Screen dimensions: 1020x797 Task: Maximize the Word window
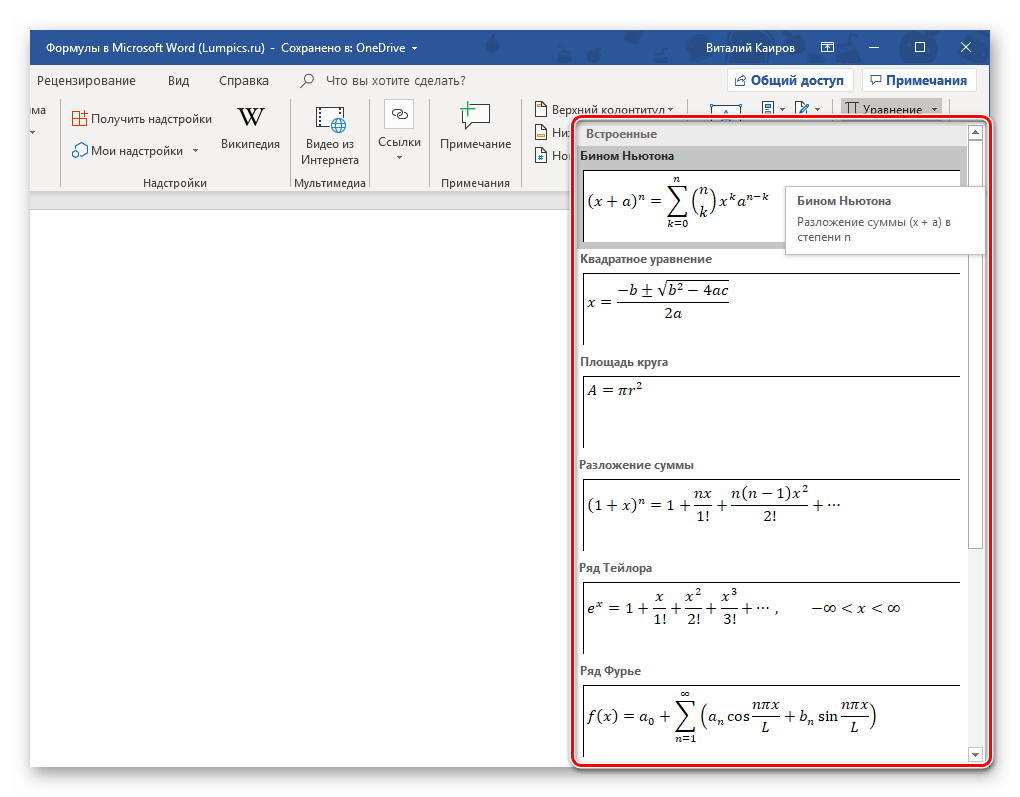[x=920, y=47]
